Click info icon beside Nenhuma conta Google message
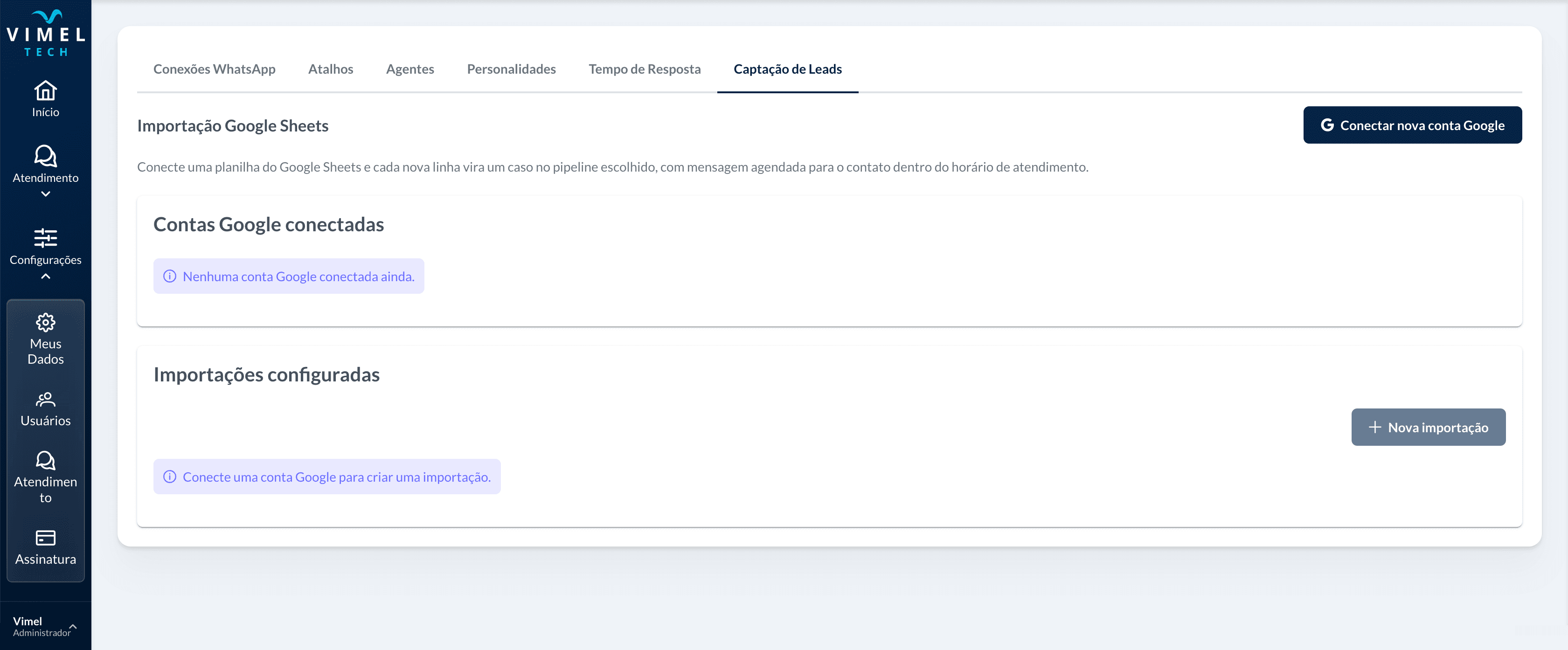The width and height of the screenshot is (1568, 650). coord(170,277)
